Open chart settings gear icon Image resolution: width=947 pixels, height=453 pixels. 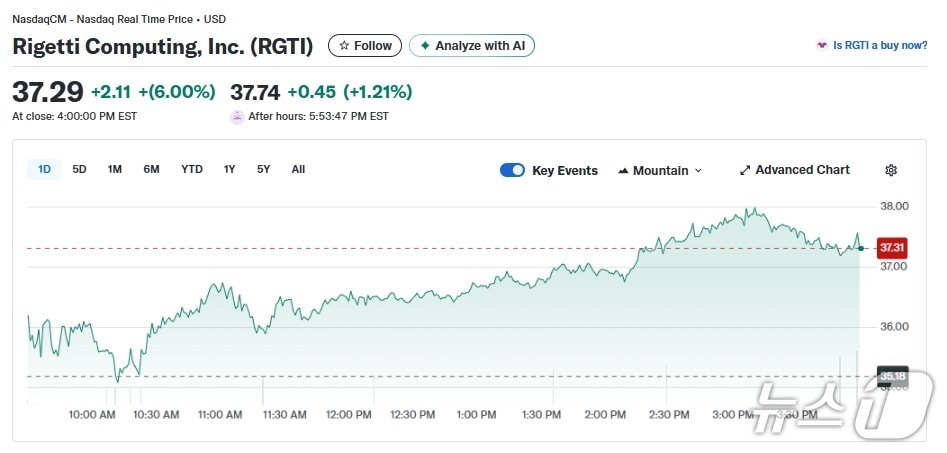pyautogui.click(x=891, y=170)
